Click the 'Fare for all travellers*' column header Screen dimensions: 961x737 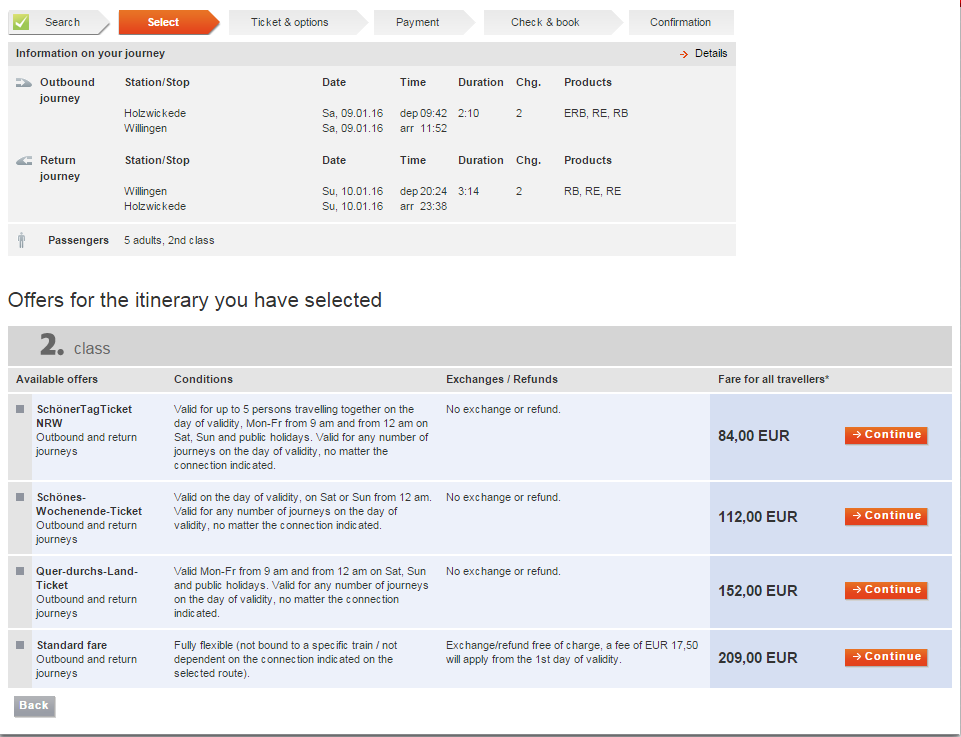[773, 379]
